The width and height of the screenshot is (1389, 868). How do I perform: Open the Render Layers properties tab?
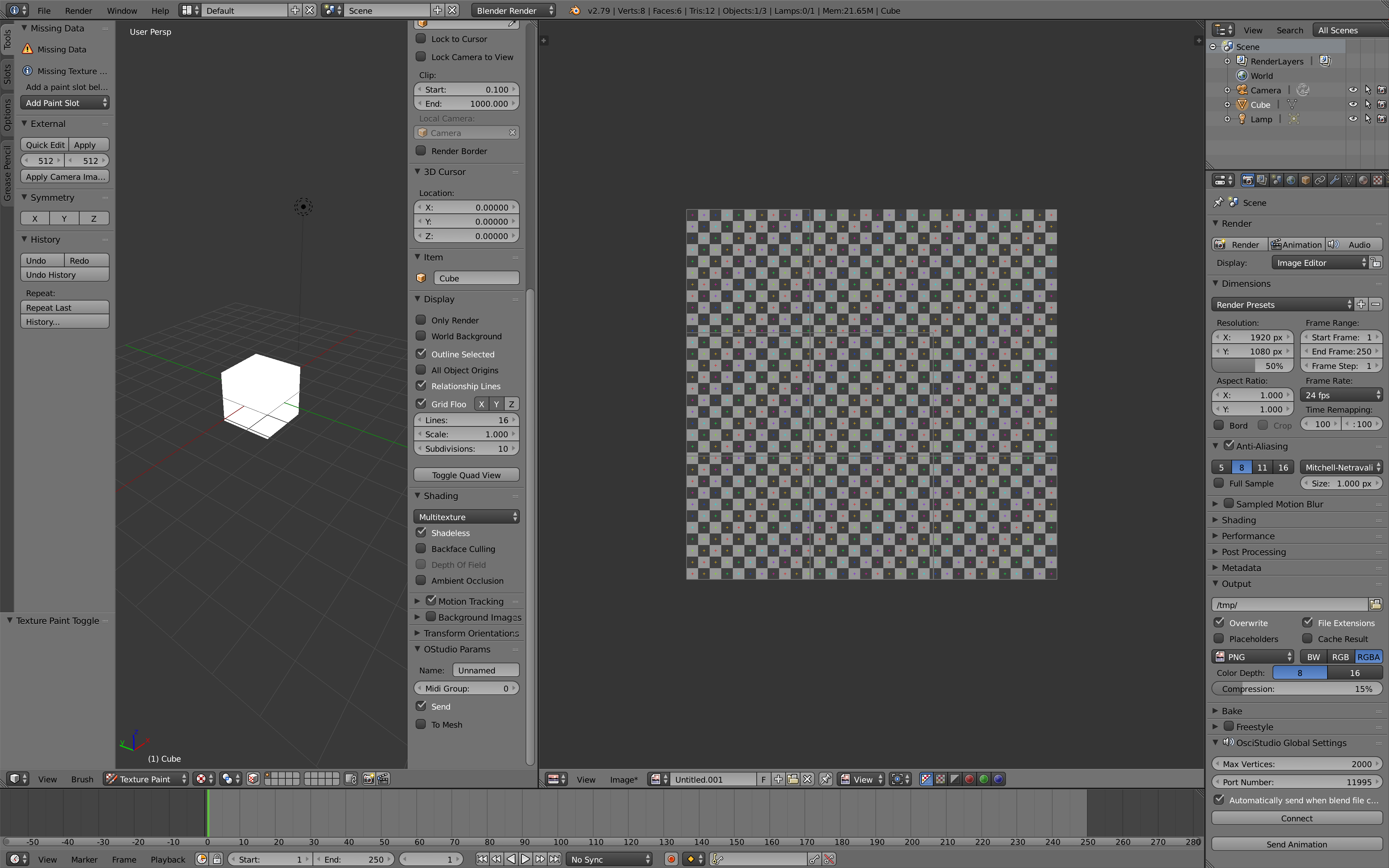pos(1262,180)
